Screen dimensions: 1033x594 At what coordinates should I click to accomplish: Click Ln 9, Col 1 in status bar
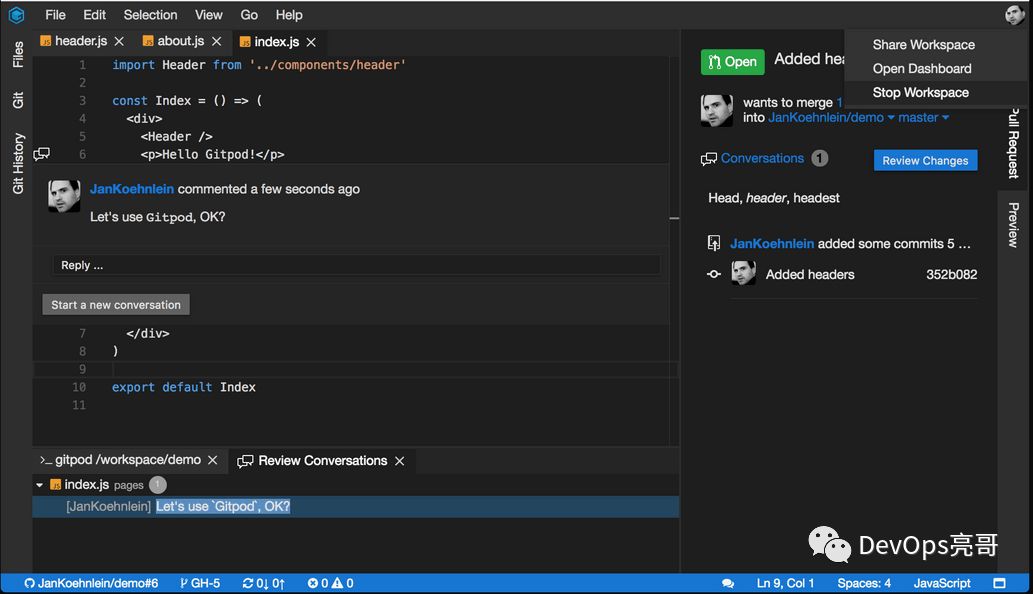click(785, 583)
